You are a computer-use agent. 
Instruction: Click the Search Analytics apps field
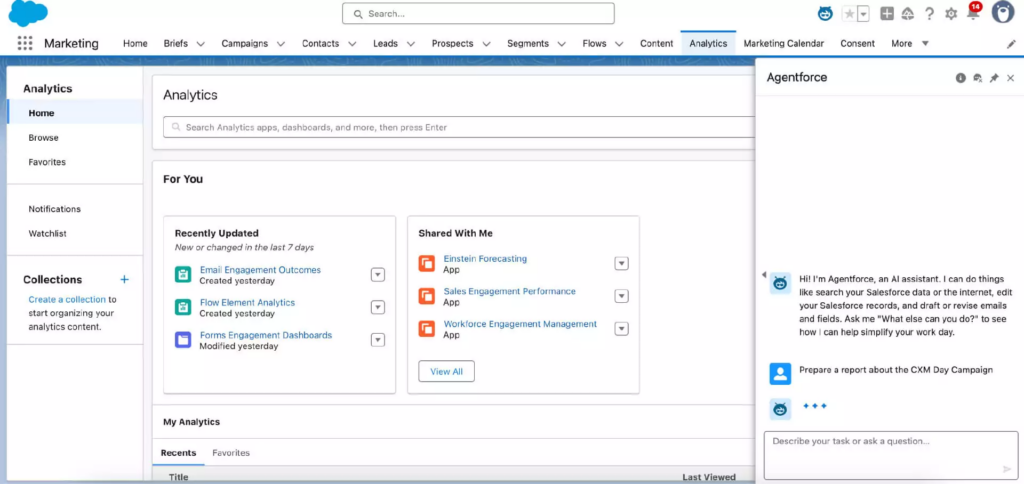point(458,127)
